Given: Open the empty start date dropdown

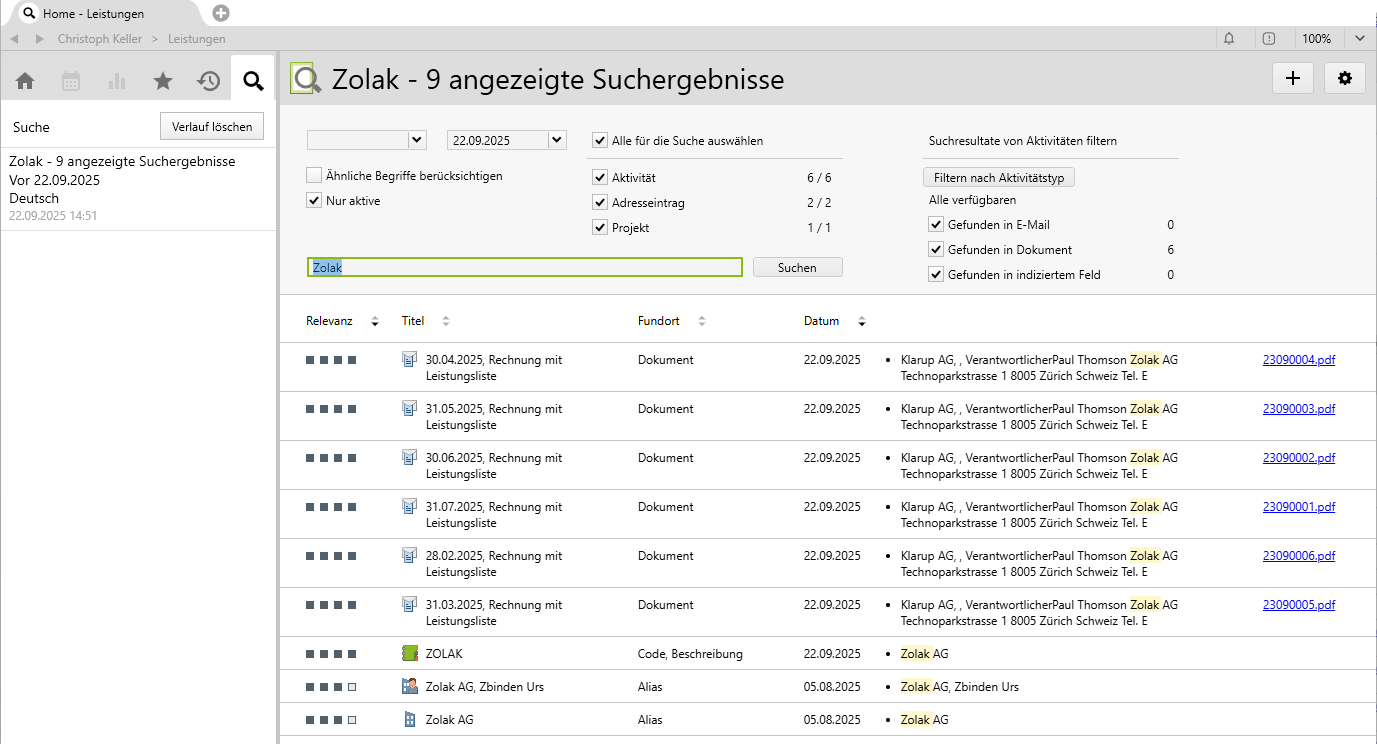Looking at the screenshot, I should point(417,140).
